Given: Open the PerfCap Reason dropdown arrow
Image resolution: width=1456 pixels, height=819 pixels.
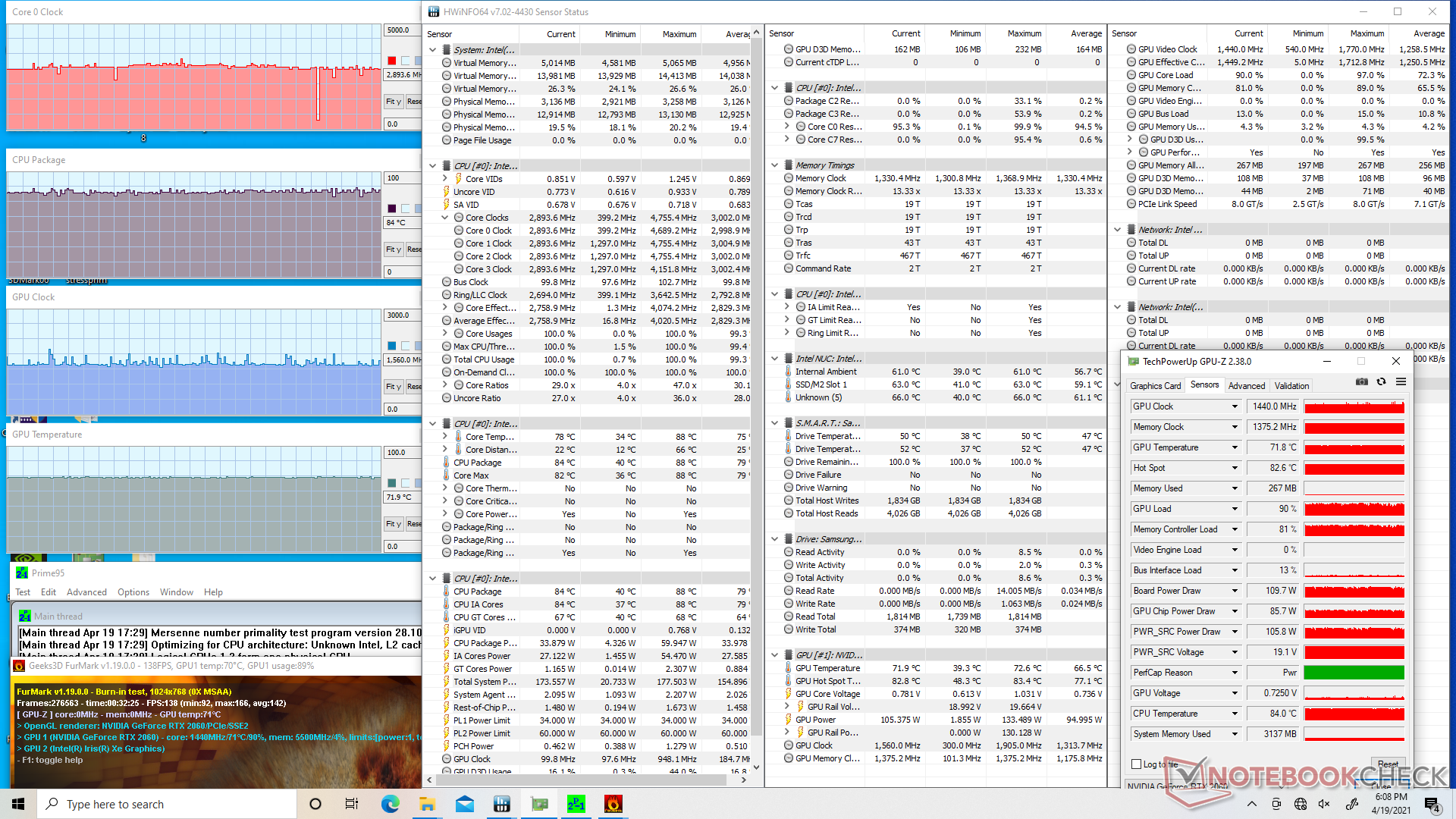Looking at the screenshot, I should tap(1234, 673).
